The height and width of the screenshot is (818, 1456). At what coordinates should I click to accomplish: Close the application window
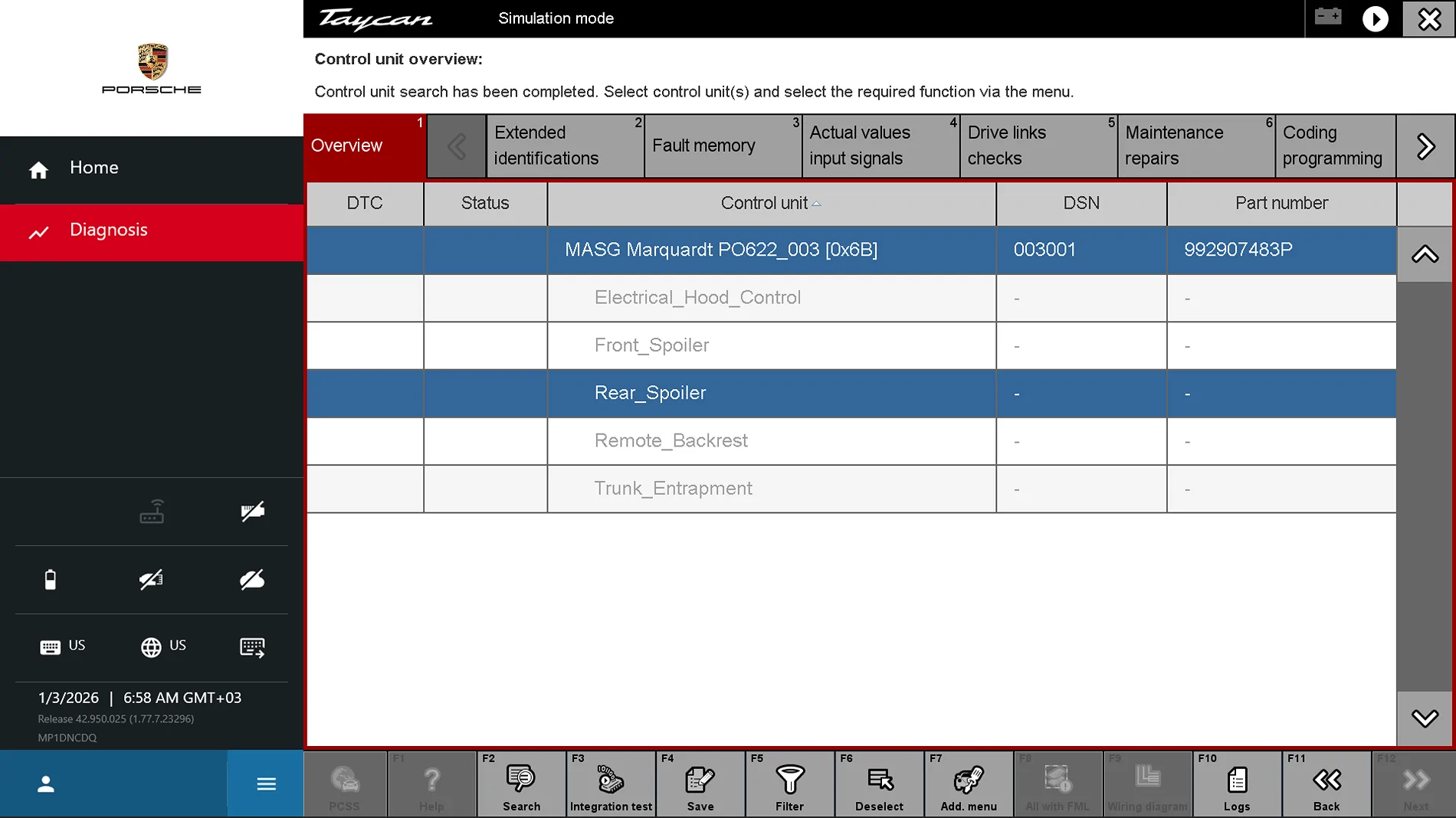point(1429,18)
